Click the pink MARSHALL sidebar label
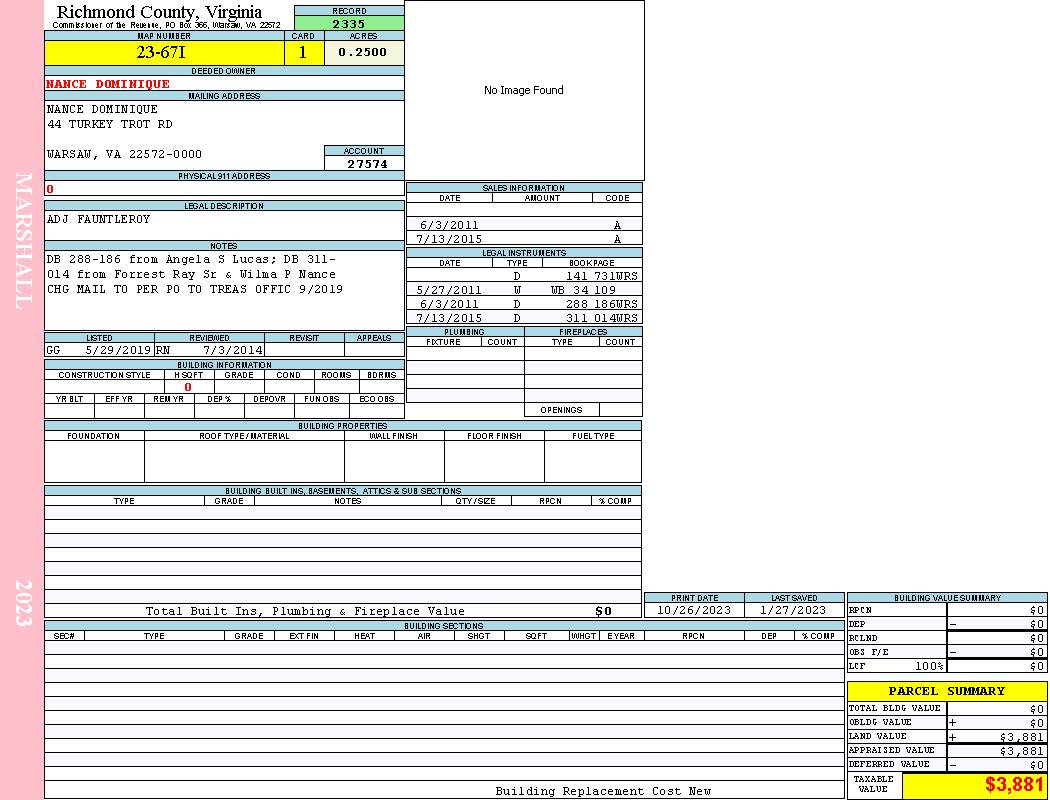The height and width of the screenshot is (800, 1050). click(x=24, y=241)
